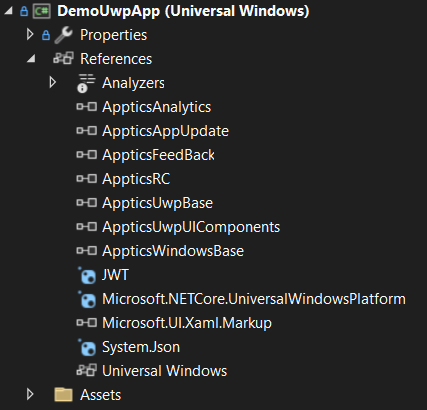Viewport: 427px width, 410px height.
Task: Click the Analyzers icon
Action: coord(86,83)
